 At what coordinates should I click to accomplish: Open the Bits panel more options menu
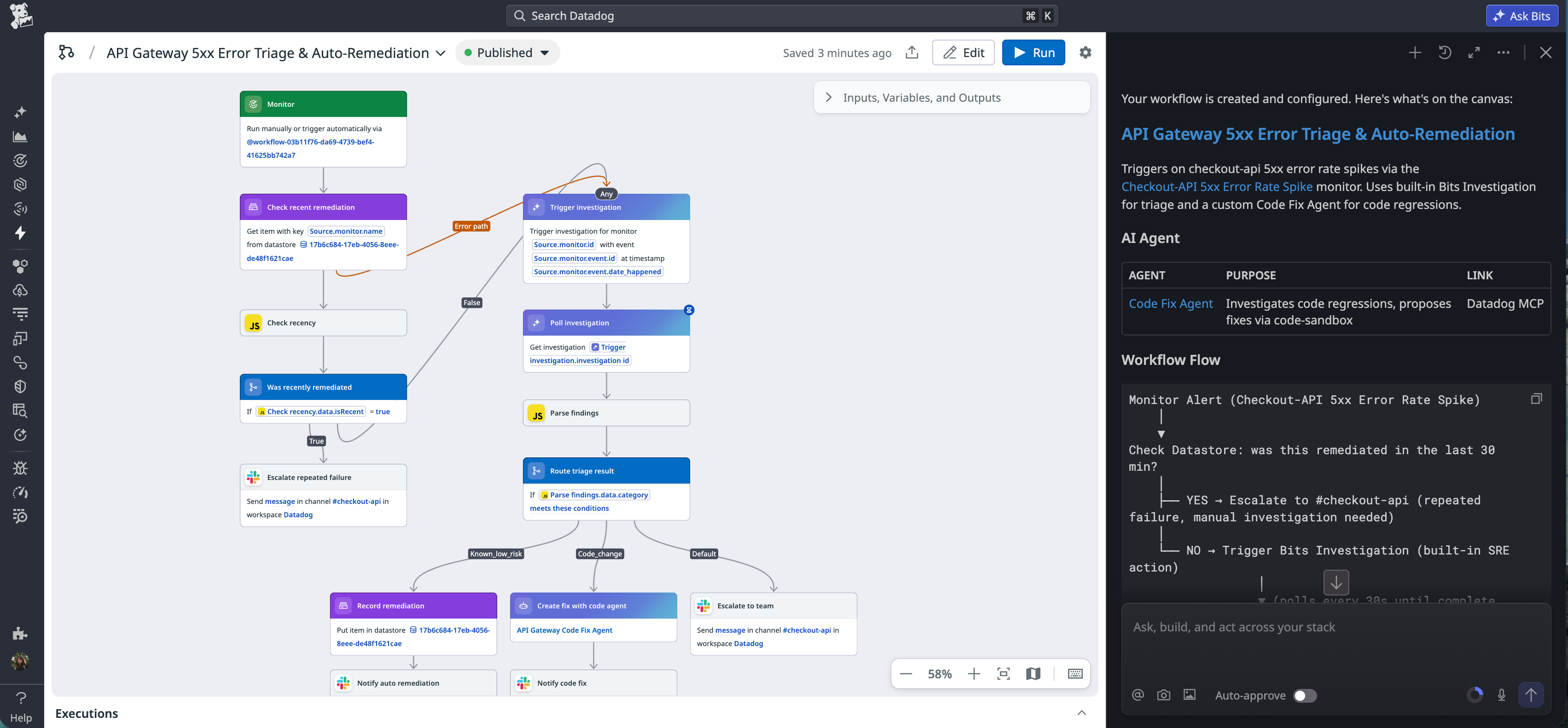(1503, 53)
